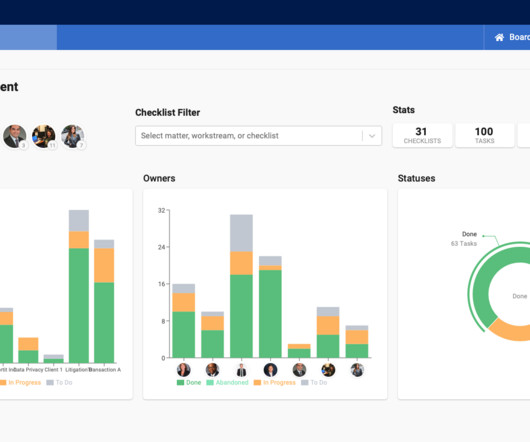Click the Data Privacy stacked bar
The image size is (530, 442).
[x=28, y=350]
